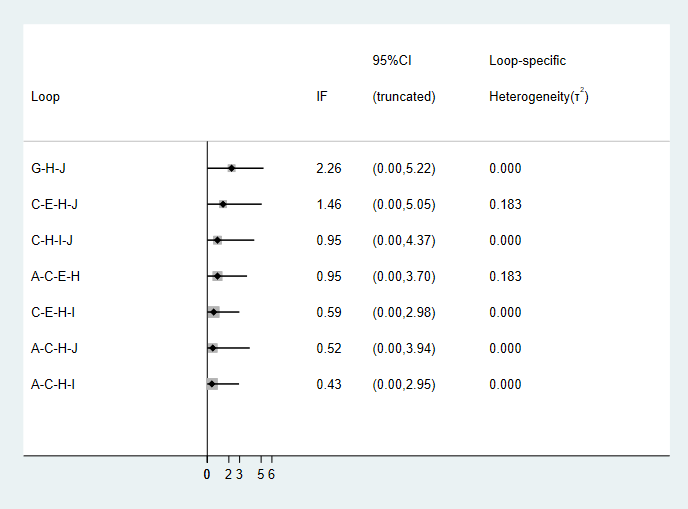Click the Loop-specific Heterogeneity header
The width and height of the screenshot is (688, 509).
click(539, 78)
